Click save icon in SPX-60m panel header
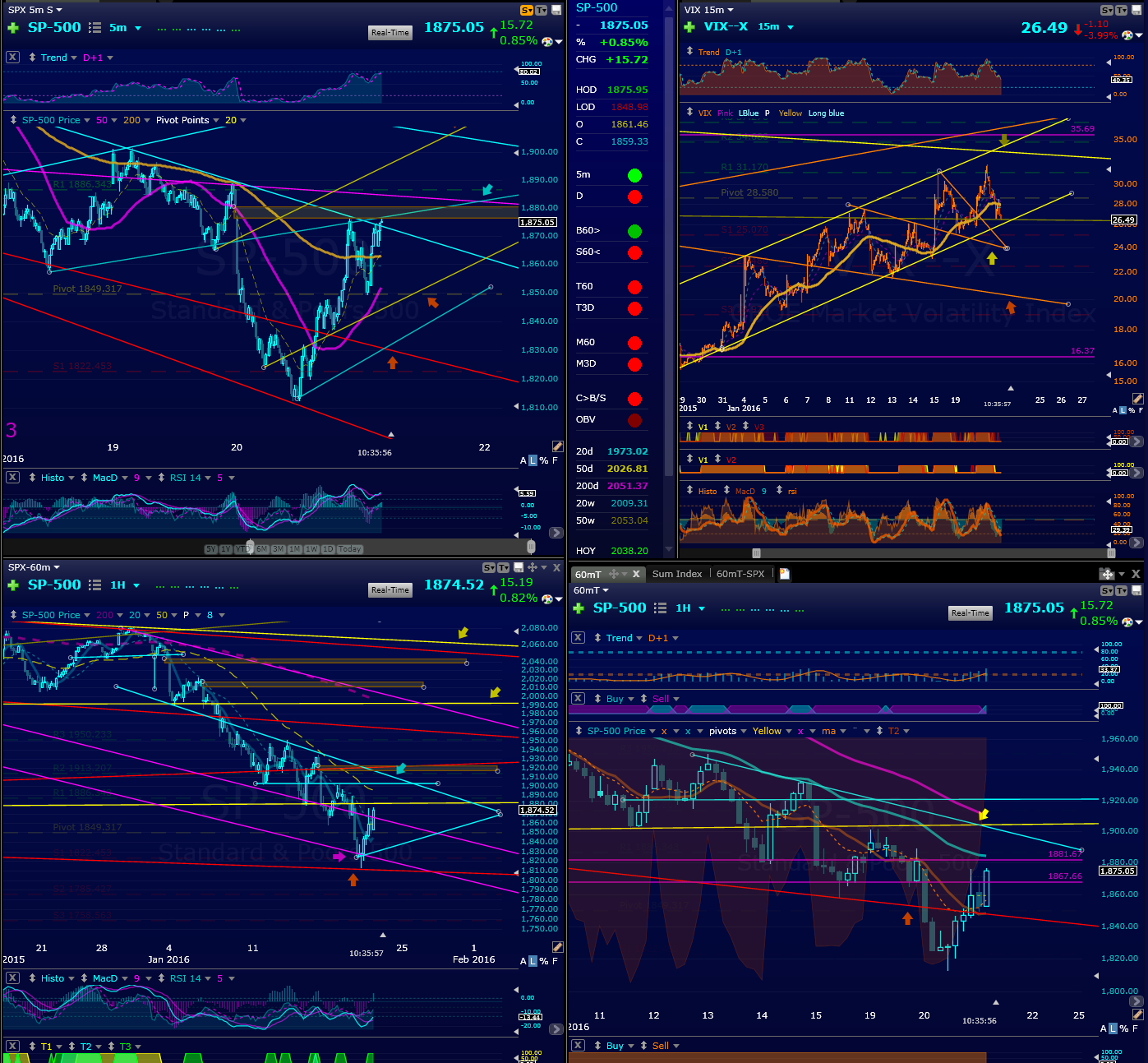The width and height of the screenshot is (1148, 1063). [x=519, y=567]
